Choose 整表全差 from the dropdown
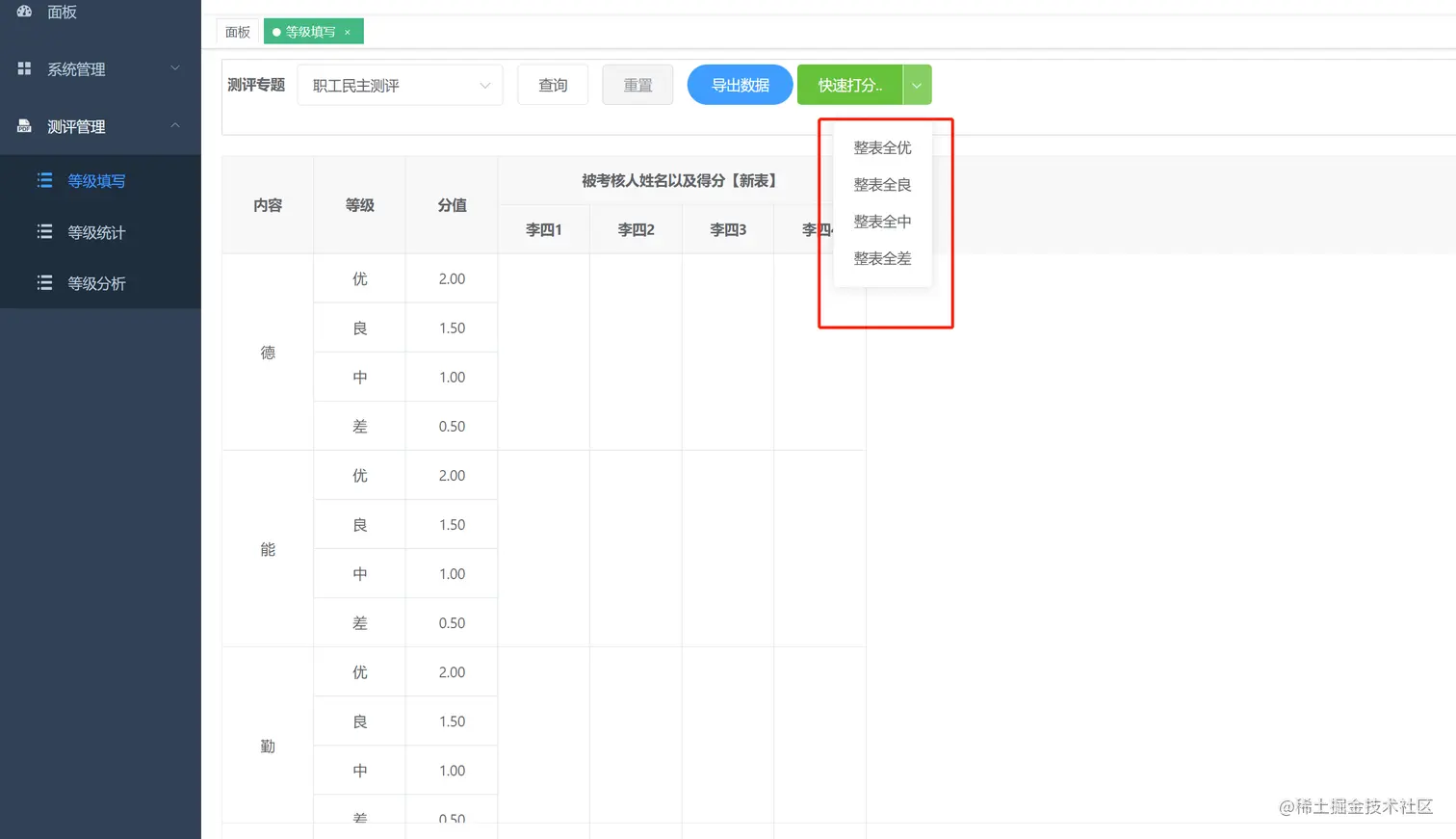This screenshot has width=1456, height=839. click(882, 258)
